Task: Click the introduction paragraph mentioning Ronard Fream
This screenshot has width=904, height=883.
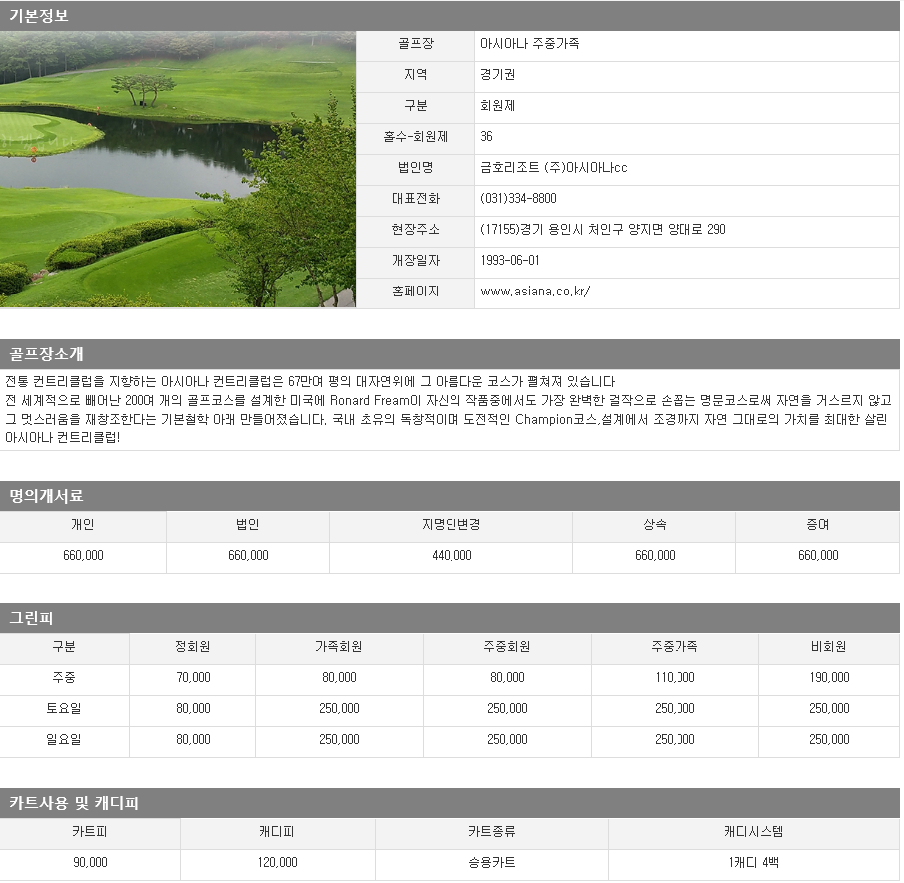Action: click(449, 410)
